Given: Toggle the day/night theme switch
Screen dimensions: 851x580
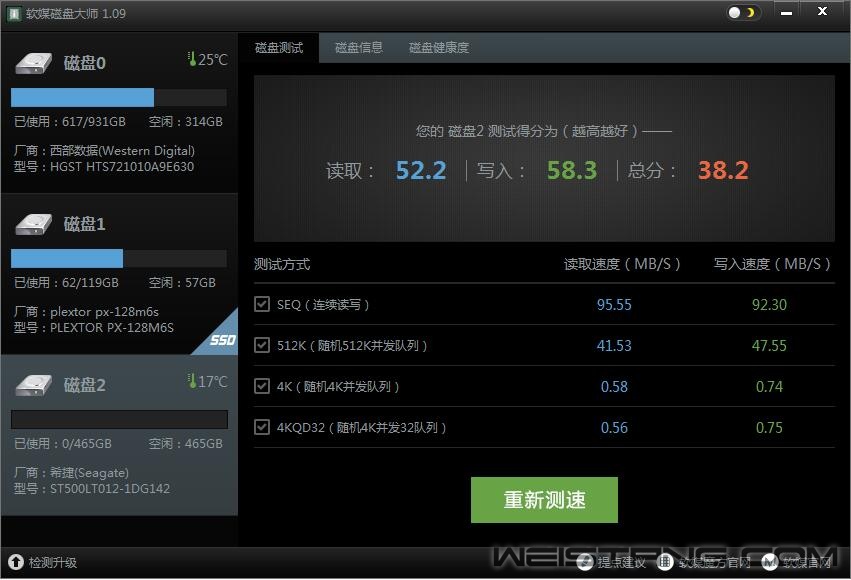Looking at the screenshot, I should click(742, 12).
